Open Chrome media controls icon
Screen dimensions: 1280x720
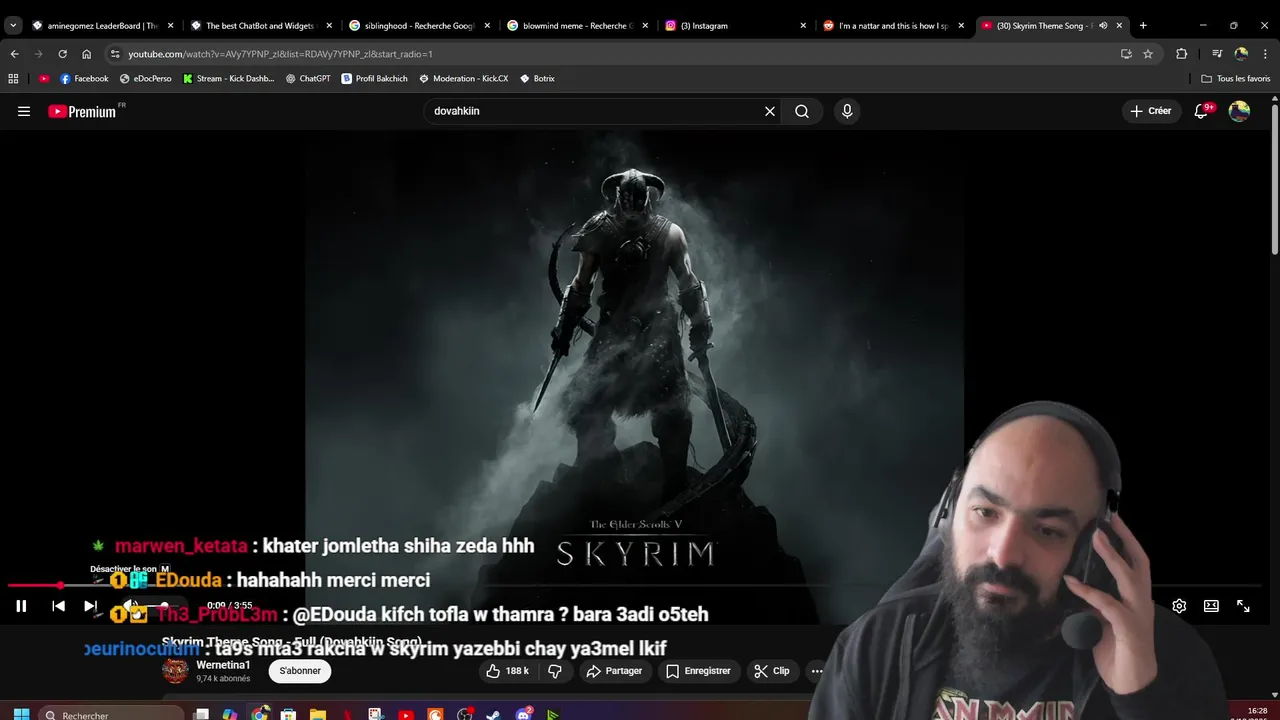click(x=1216, y=54)
